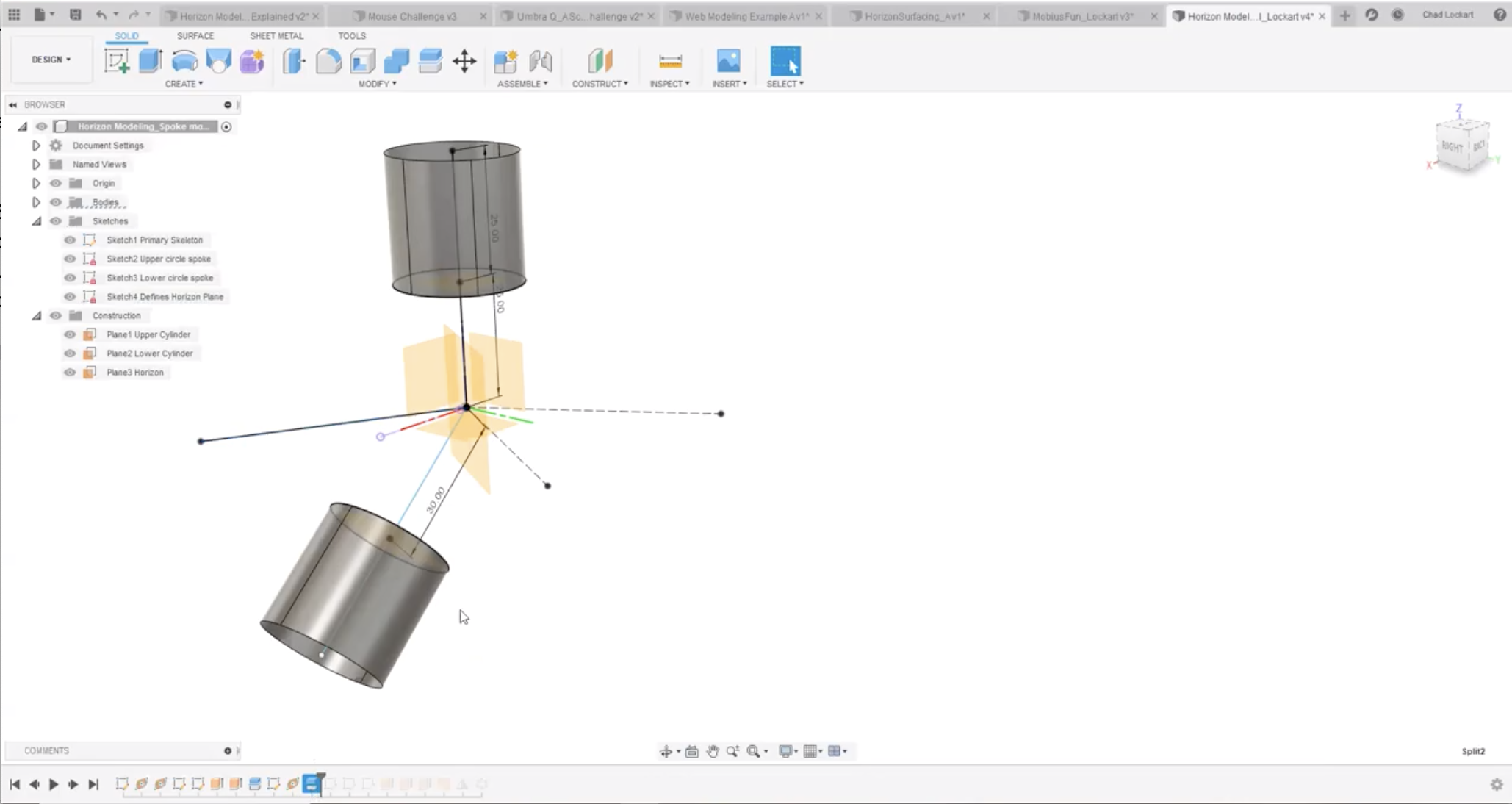Open the DESIGN workspace dropdown

(51, 60)
